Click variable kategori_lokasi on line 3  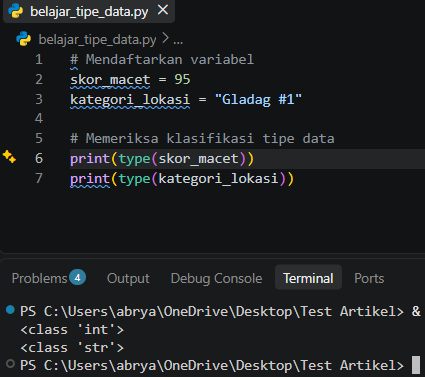(130, 100)
